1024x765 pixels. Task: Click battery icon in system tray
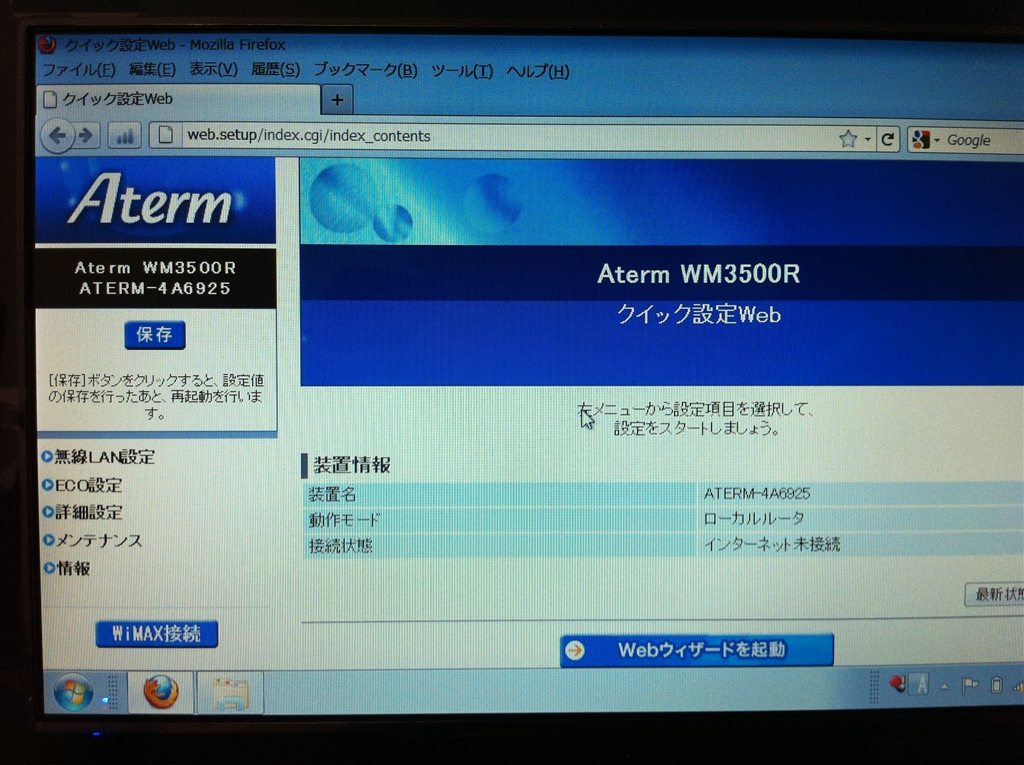(996, 685)
